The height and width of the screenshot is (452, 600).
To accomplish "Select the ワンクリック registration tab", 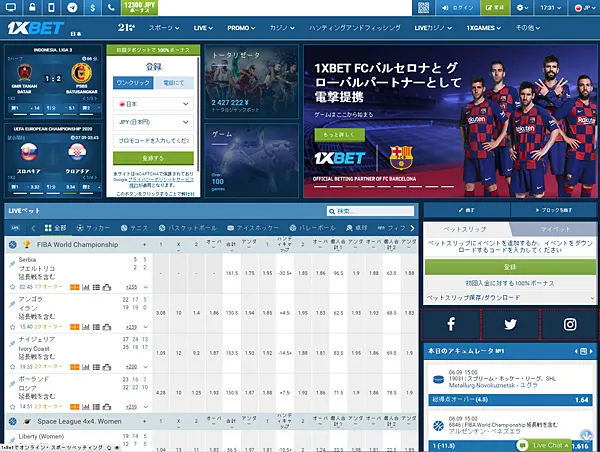I will [133, 83].
